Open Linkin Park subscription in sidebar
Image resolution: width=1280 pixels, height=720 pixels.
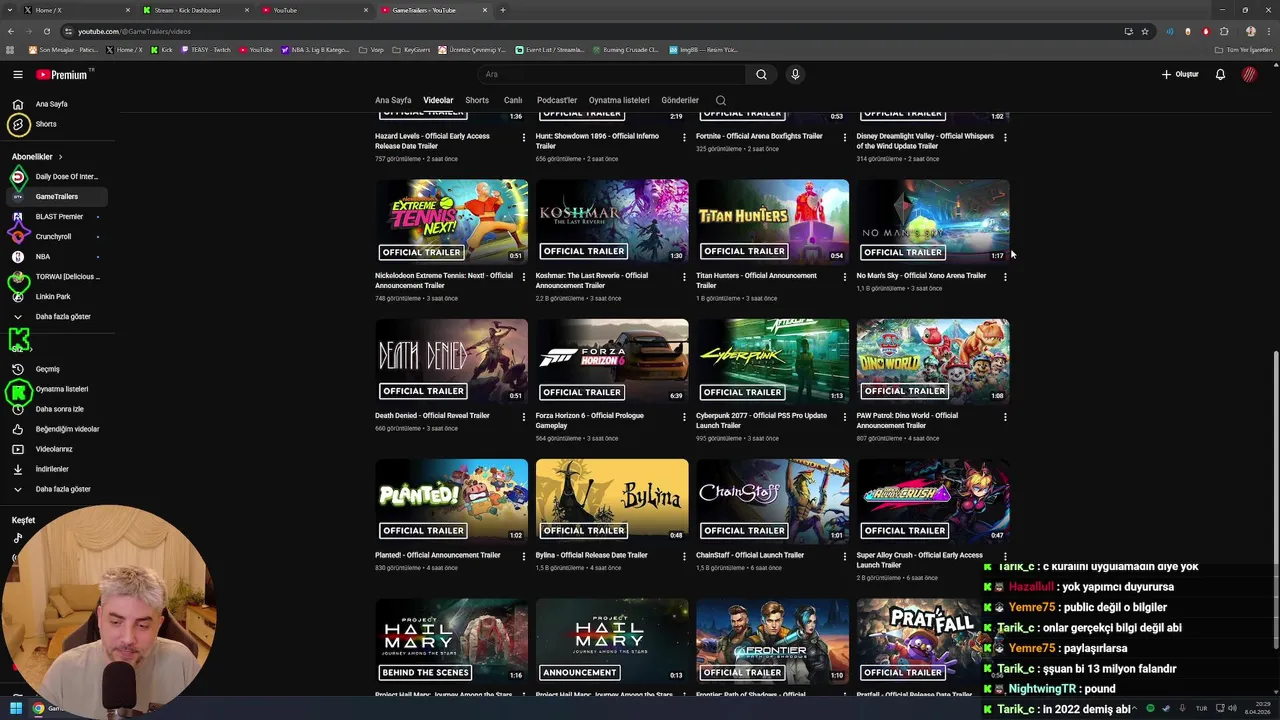pos(54,297)
